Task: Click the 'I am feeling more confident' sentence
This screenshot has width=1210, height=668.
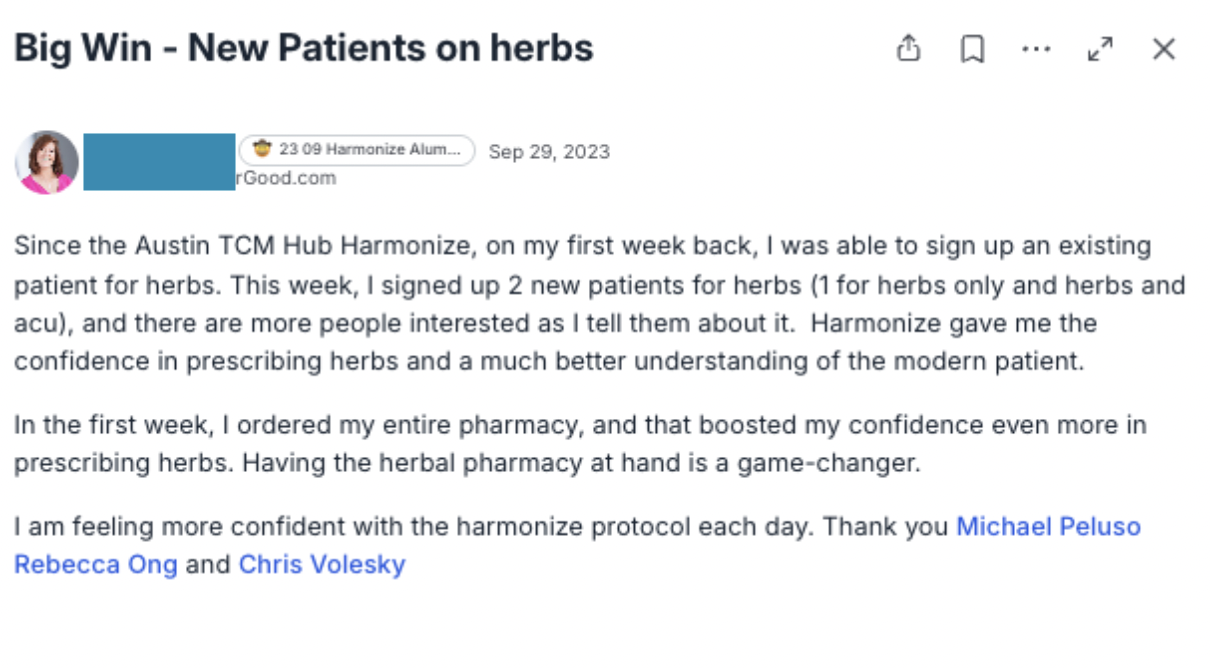Action: (480, 526)
